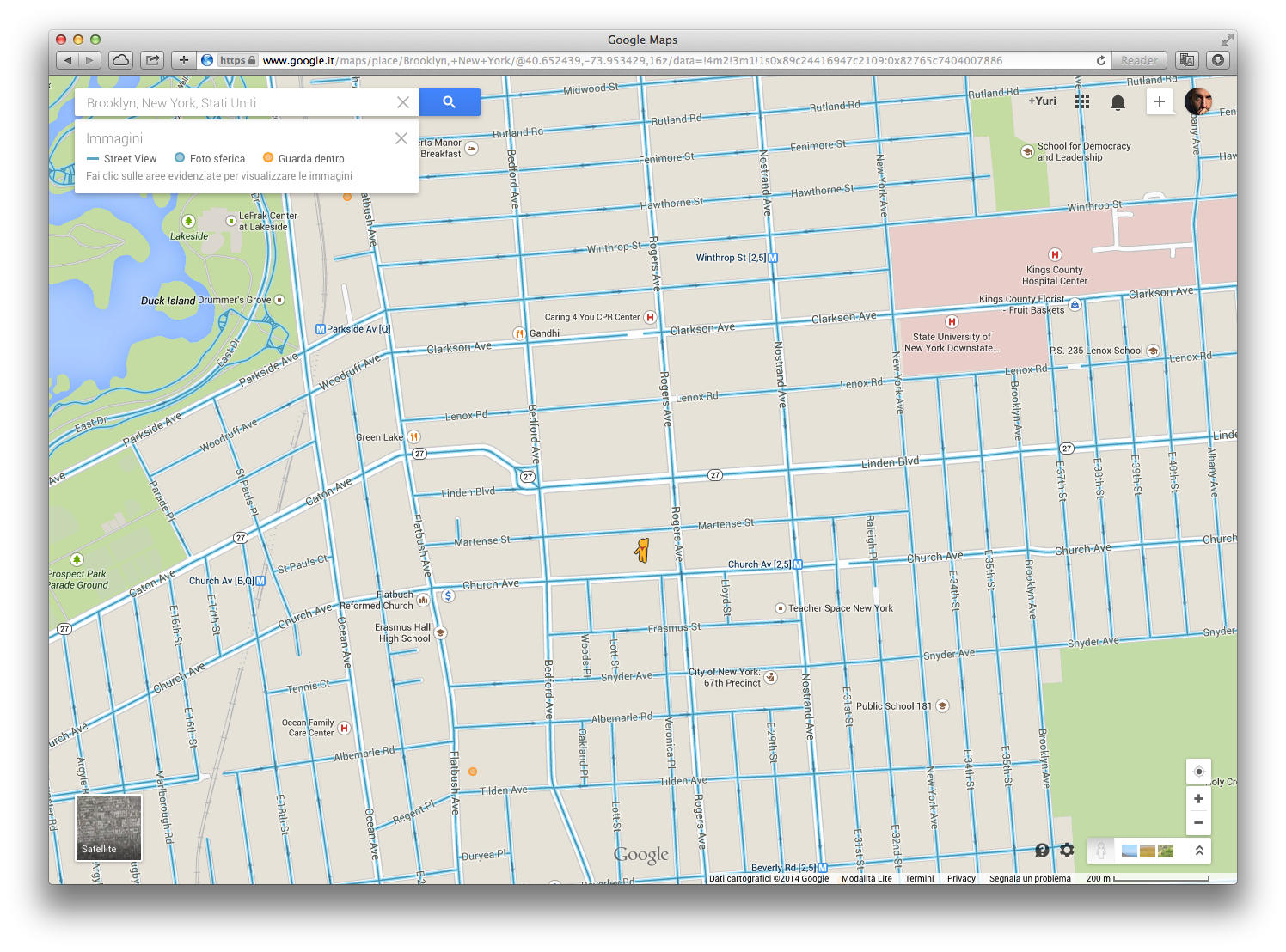
Task: Click the Flatbush Reformed Church marker
Action: click(x=423, y=600)
